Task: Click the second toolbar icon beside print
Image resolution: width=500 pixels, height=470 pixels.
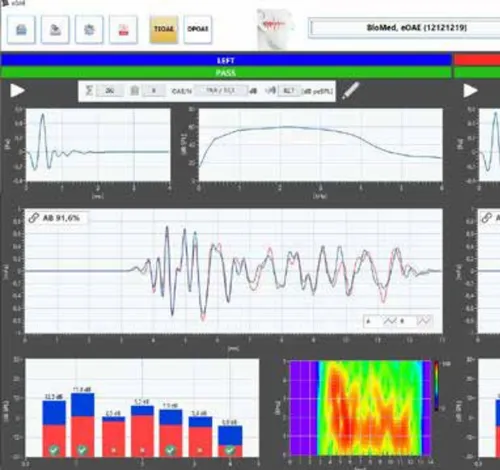Action: point(55,30)
